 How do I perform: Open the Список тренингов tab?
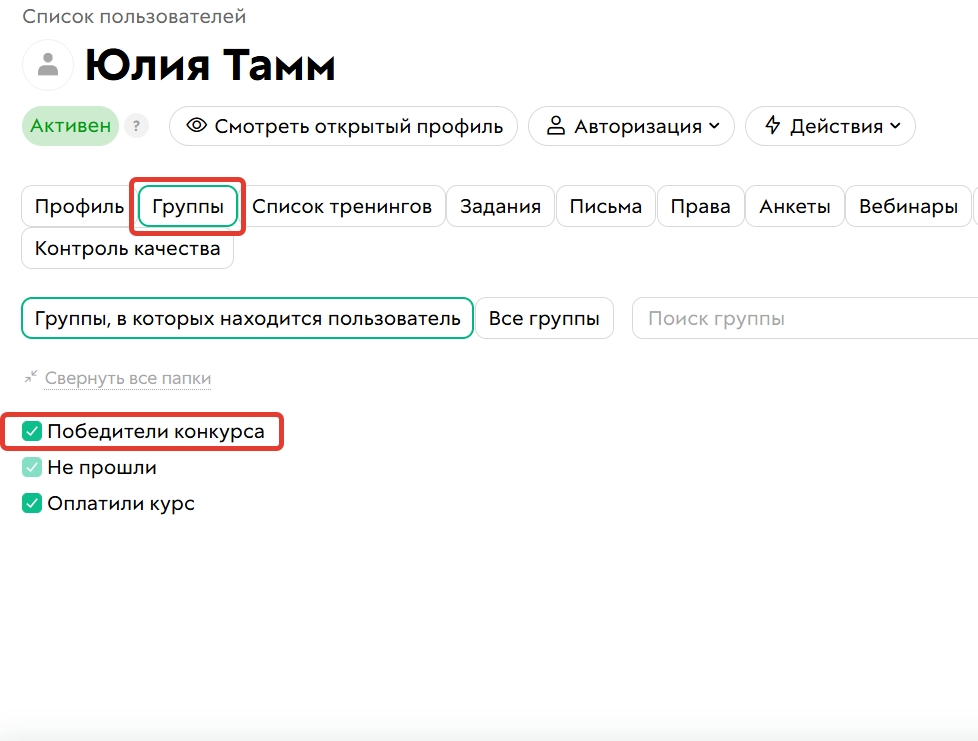[x=345, y=206]
